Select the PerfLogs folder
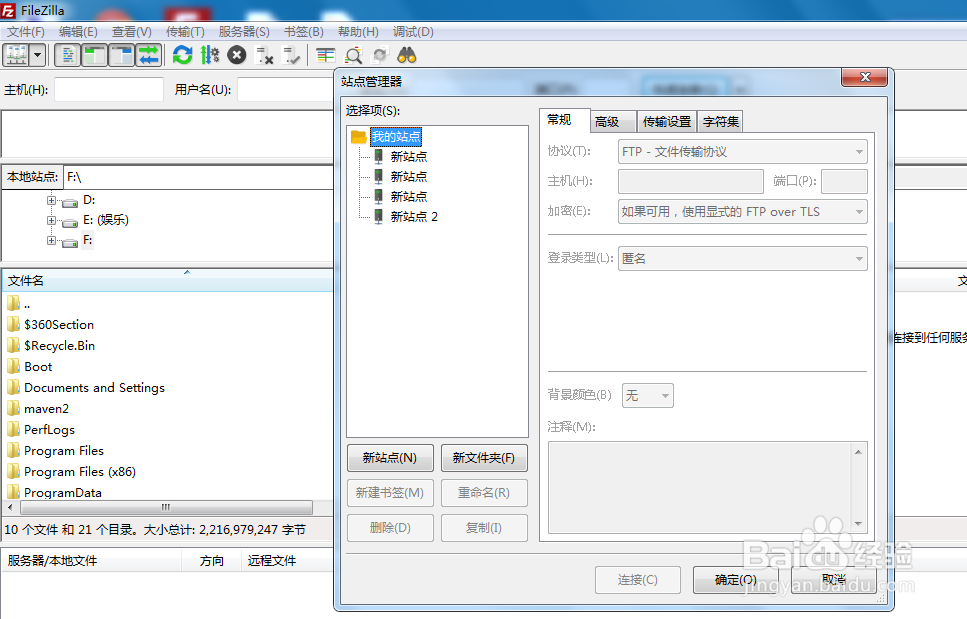967x619 pixels. (x=49, y=430)
